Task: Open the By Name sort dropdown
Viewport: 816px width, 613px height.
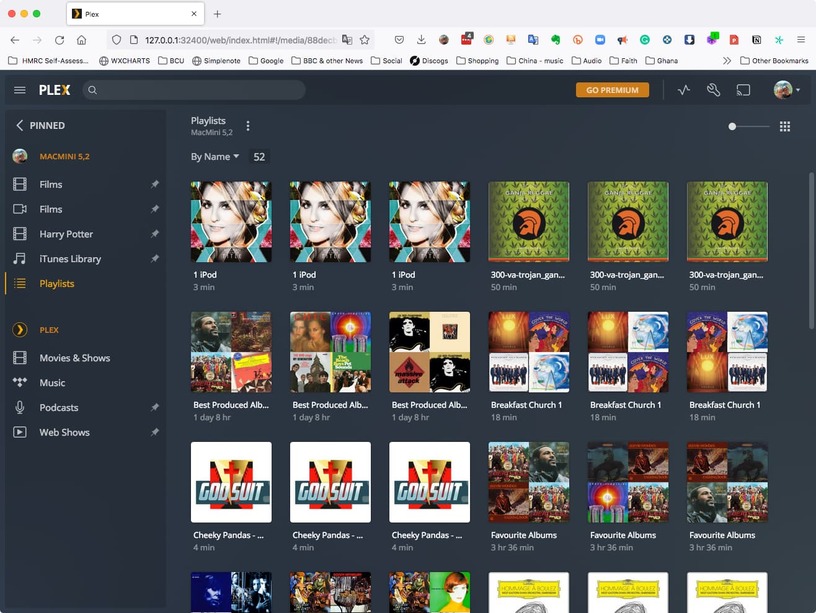Action: point(215,157)
